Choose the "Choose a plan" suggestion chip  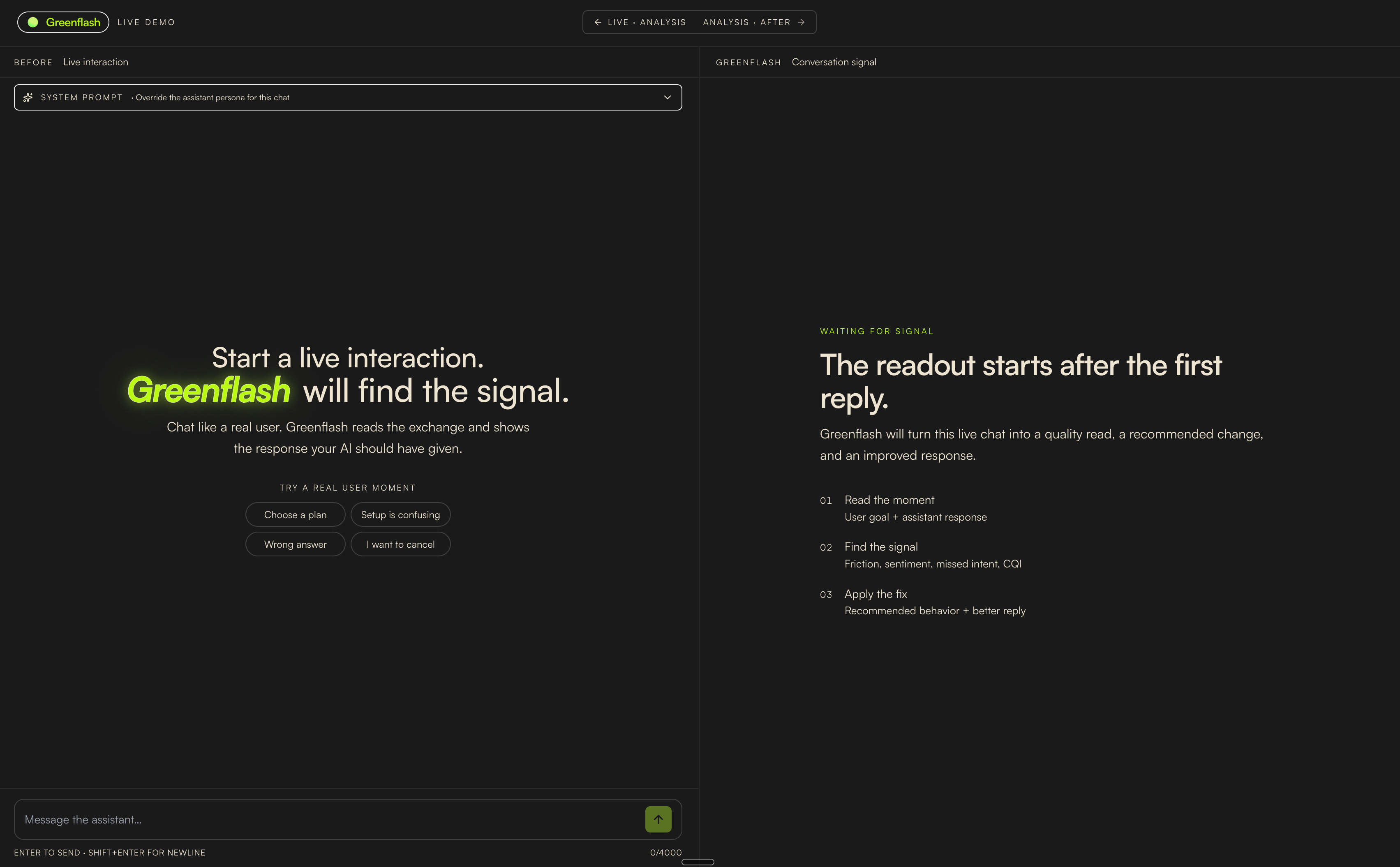pos(296,515)
